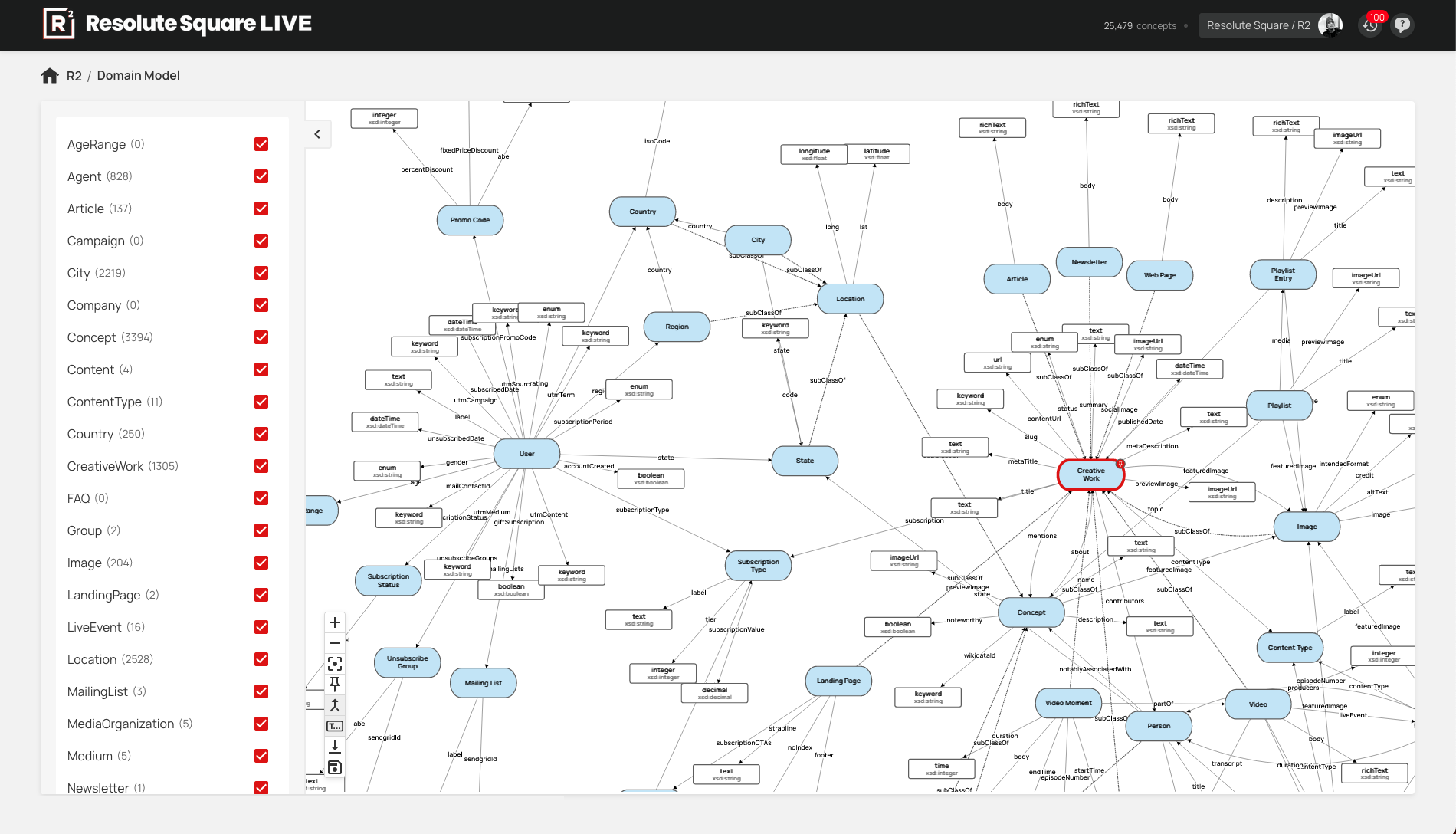Toggle the Country checkbox

pyautogui.click(x=261, y=434)
